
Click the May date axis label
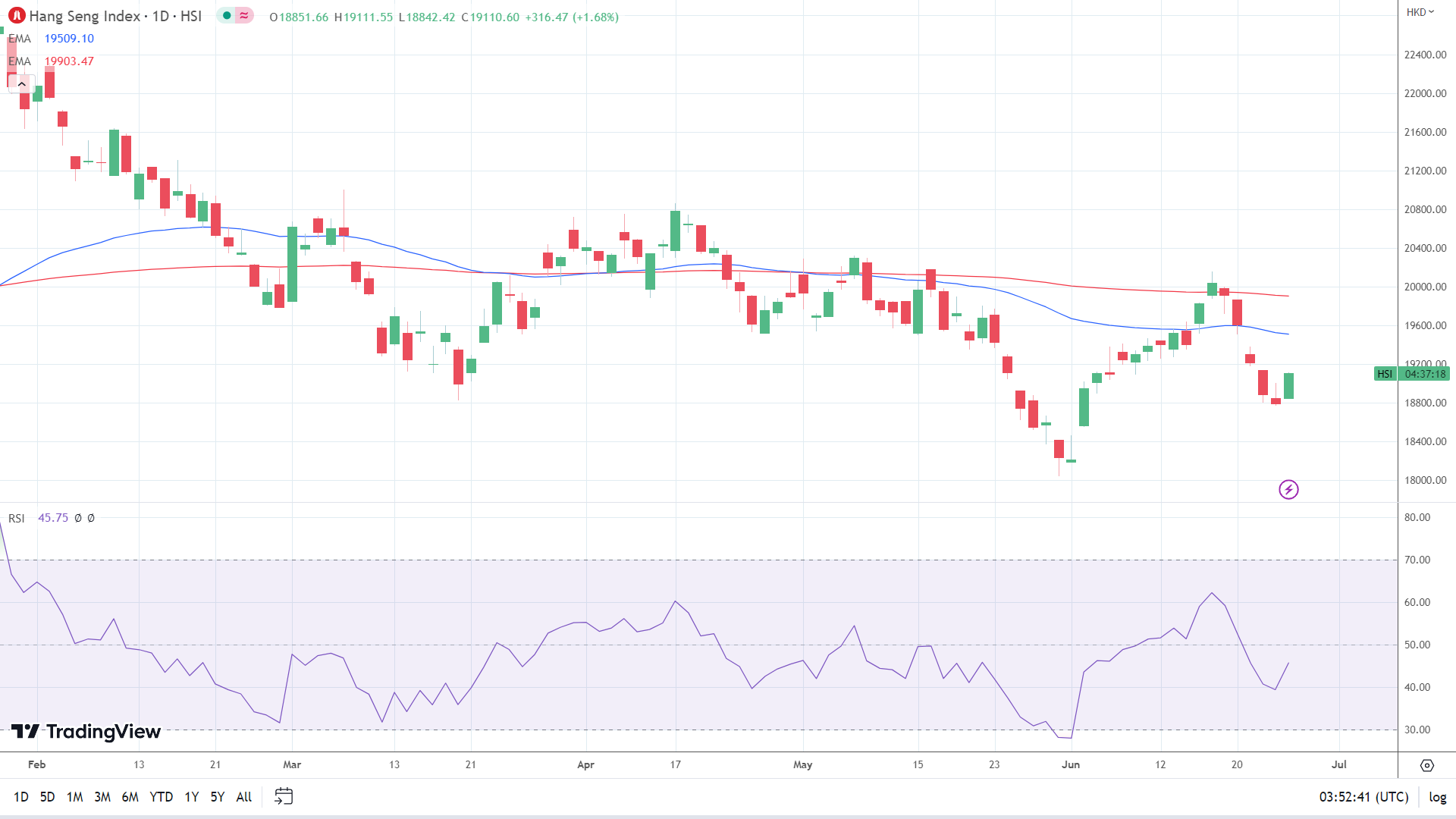click(803, 764)
